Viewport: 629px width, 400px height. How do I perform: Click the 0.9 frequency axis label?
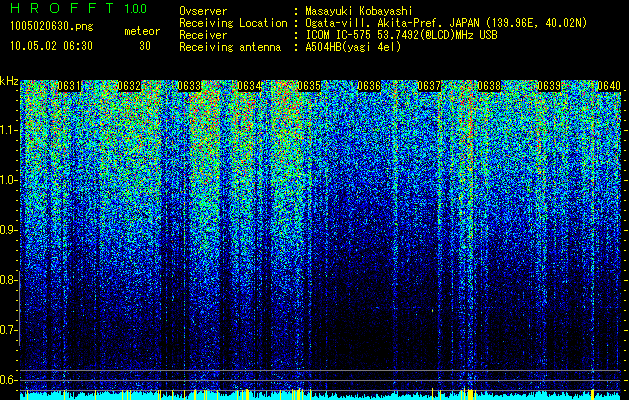[x=9, y=230]
